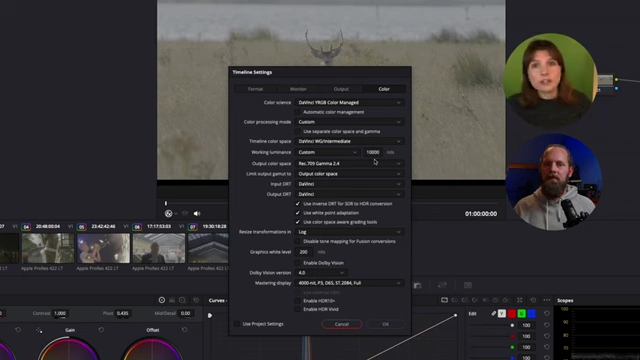Reset the Offset color wheel
640x360 pixels.
[x=184, y=330]
